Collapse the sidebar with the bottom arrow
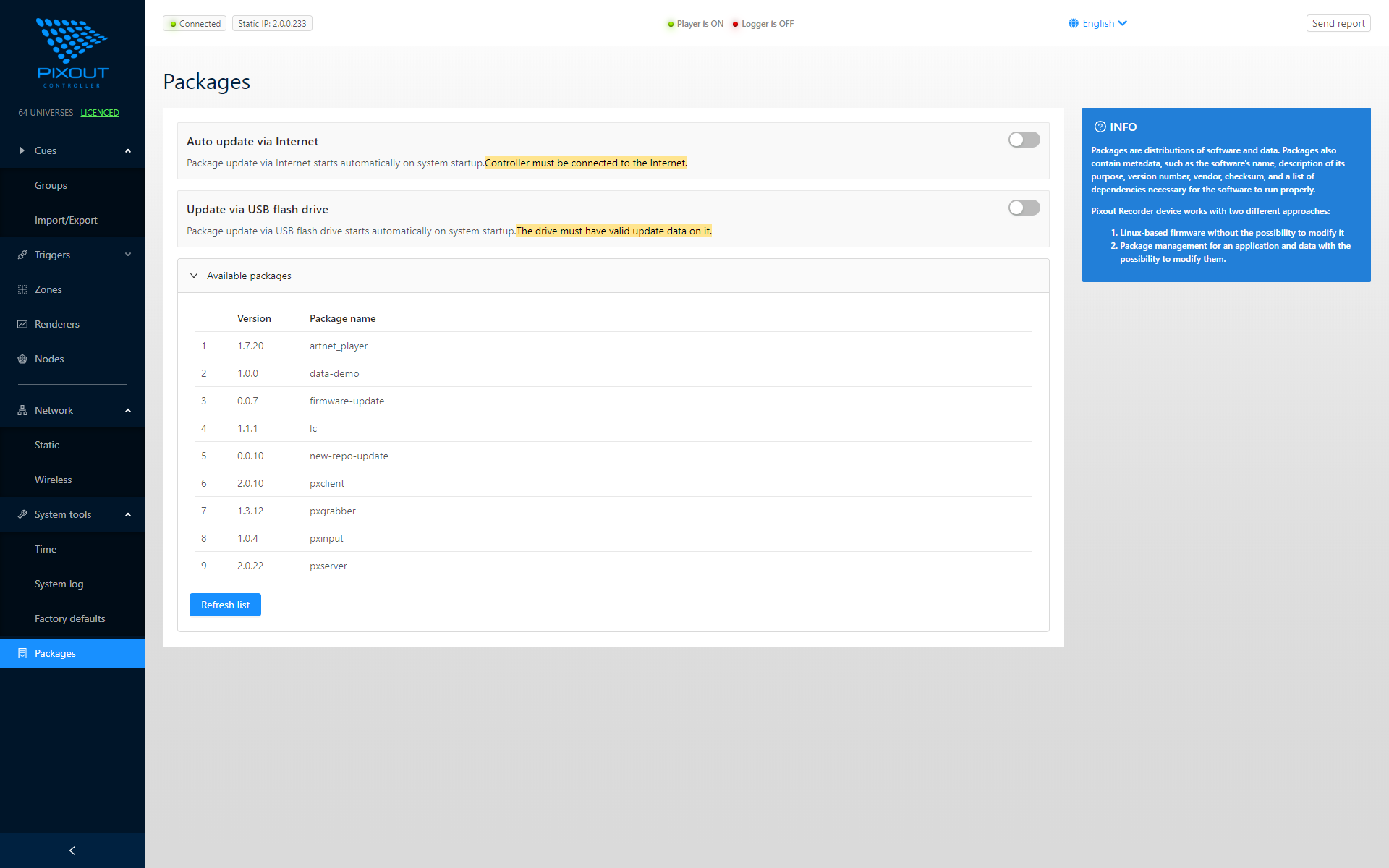Screen dimensions: 1389x868 72,850
